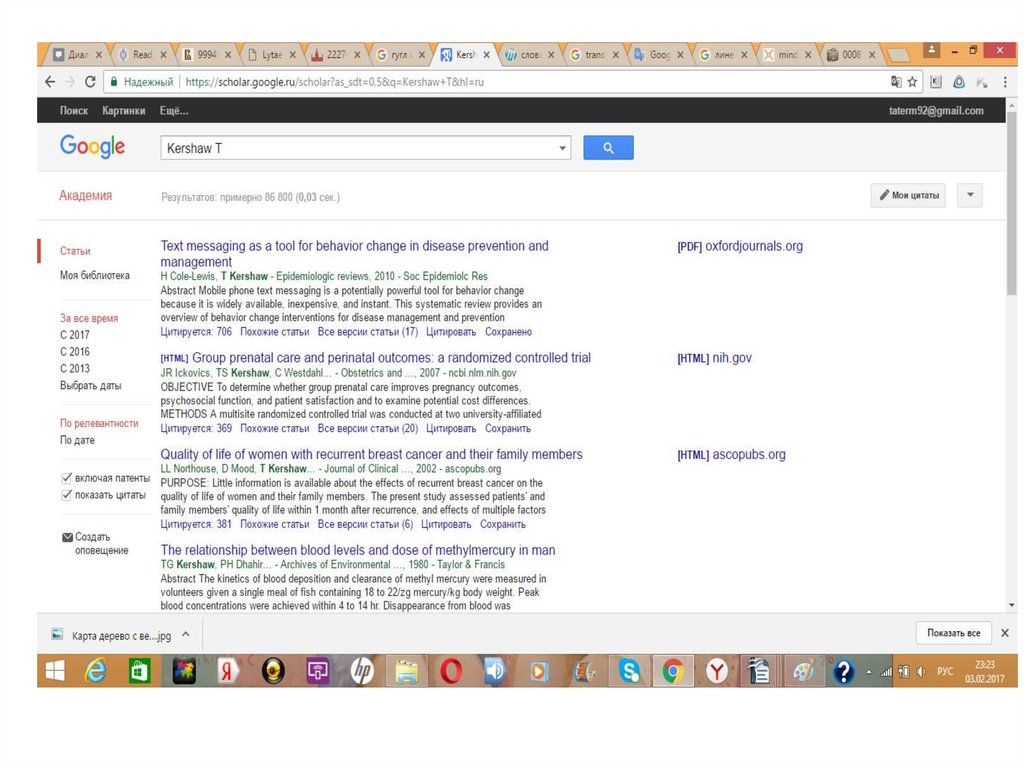The image size is (1024, 767).
Task: Open the dropdown next to 'Мои цитаты'
Action: tap(969, 196)
